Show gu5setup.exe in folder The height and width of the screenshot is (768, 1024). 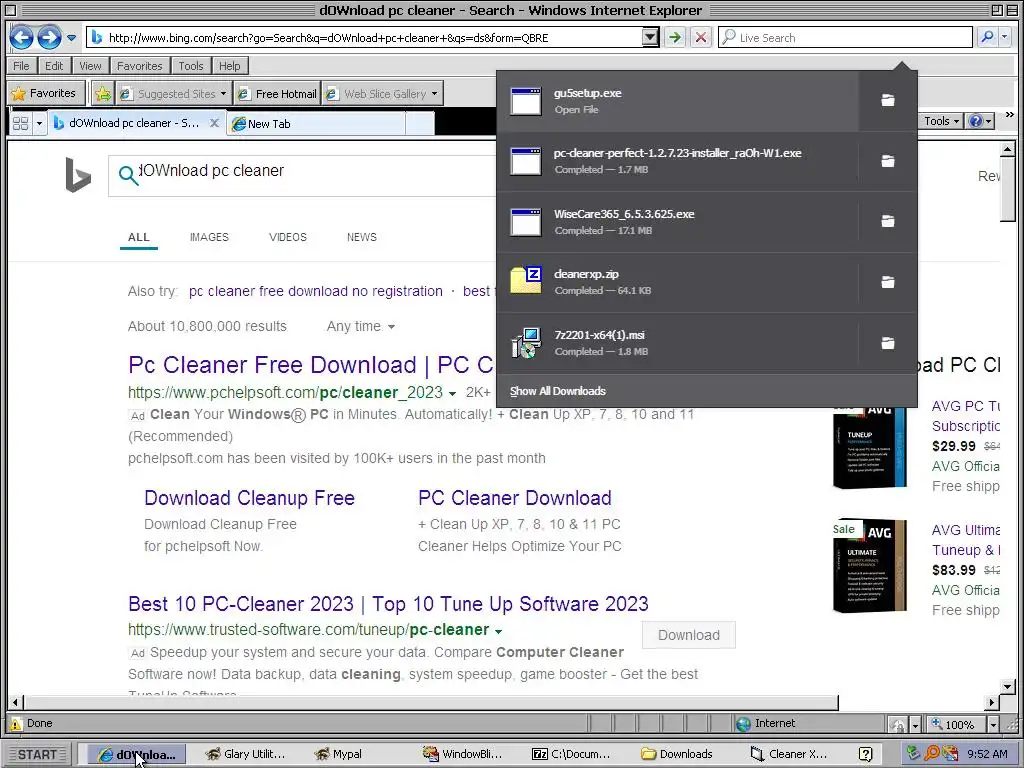[888, 100]
